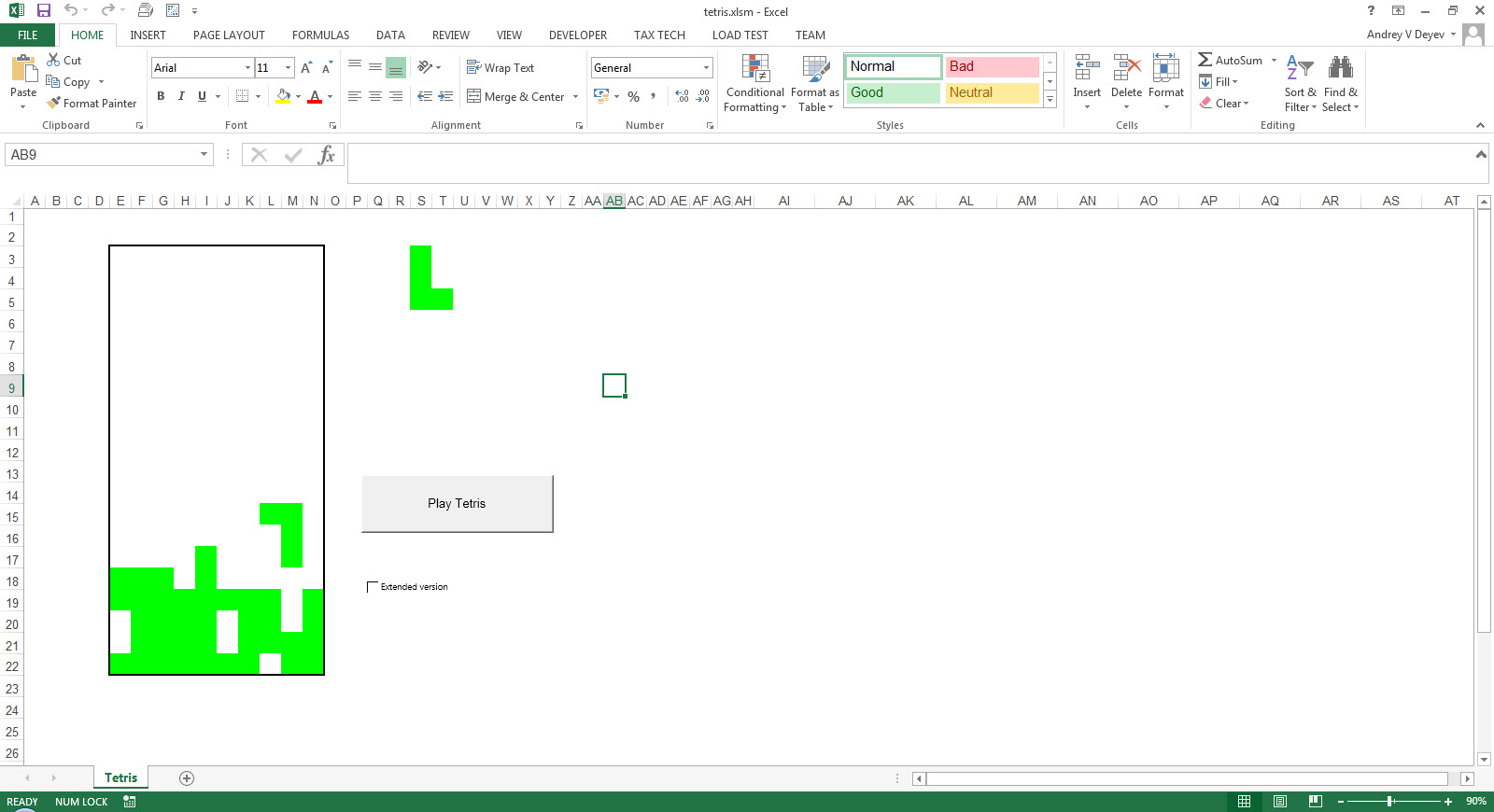1494x812 pixels.
Task: Toggle Bold formatting
Action: coord(161,96)
